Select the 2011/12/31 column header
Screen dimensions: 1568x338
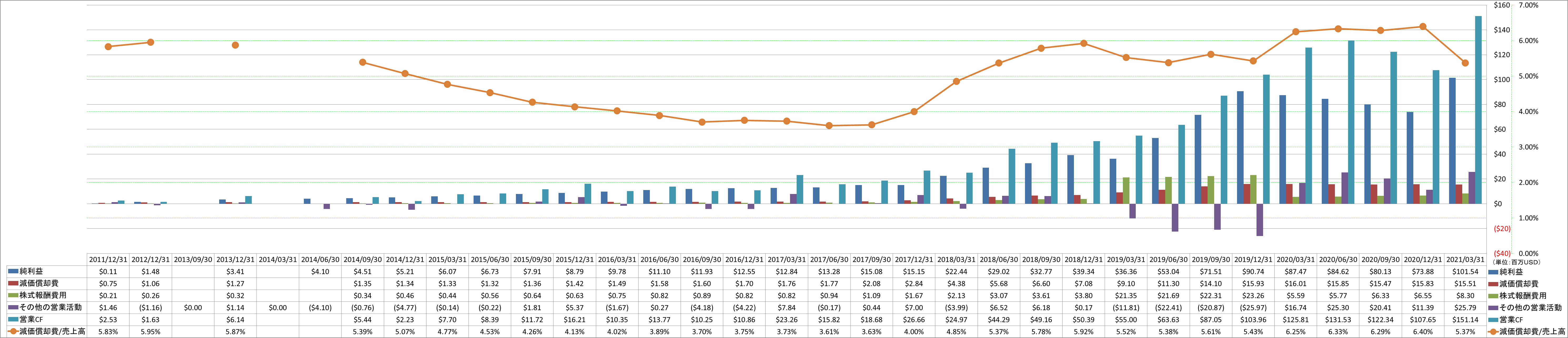point(108,260)
